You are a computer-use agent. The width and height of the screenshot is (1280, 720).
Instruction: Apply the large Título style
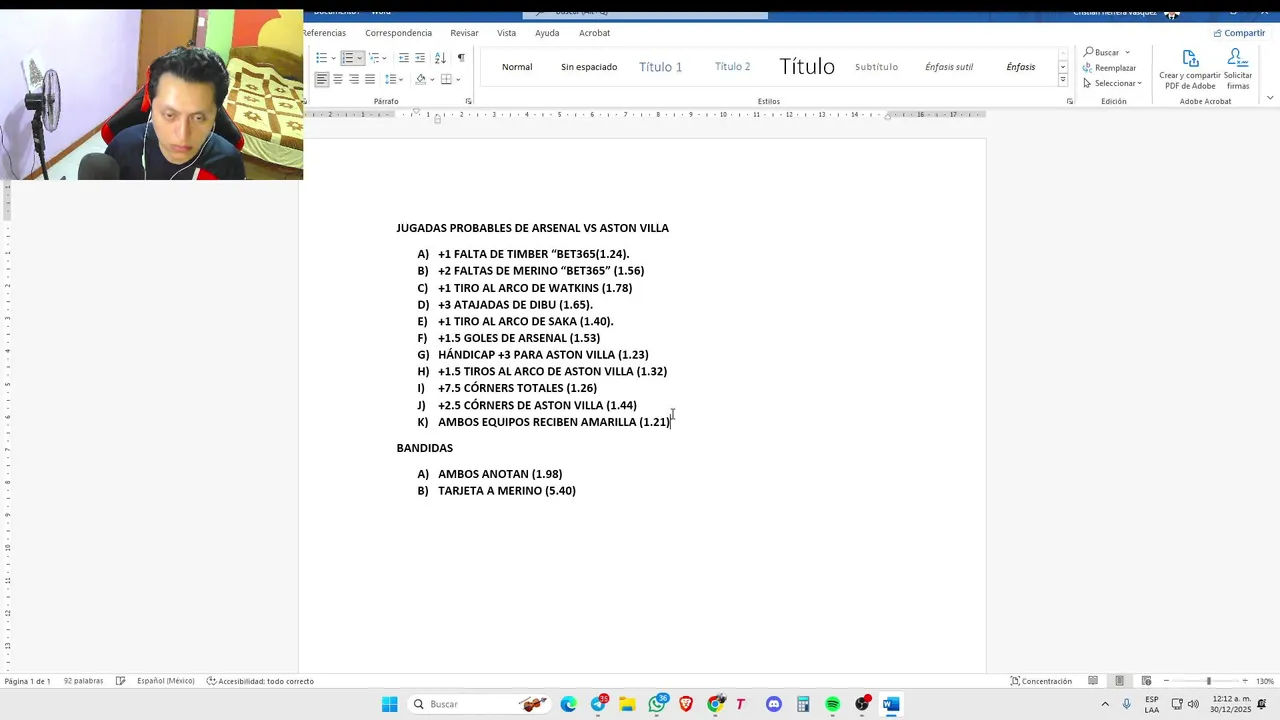pyautogui.click(x=807, y=67)
